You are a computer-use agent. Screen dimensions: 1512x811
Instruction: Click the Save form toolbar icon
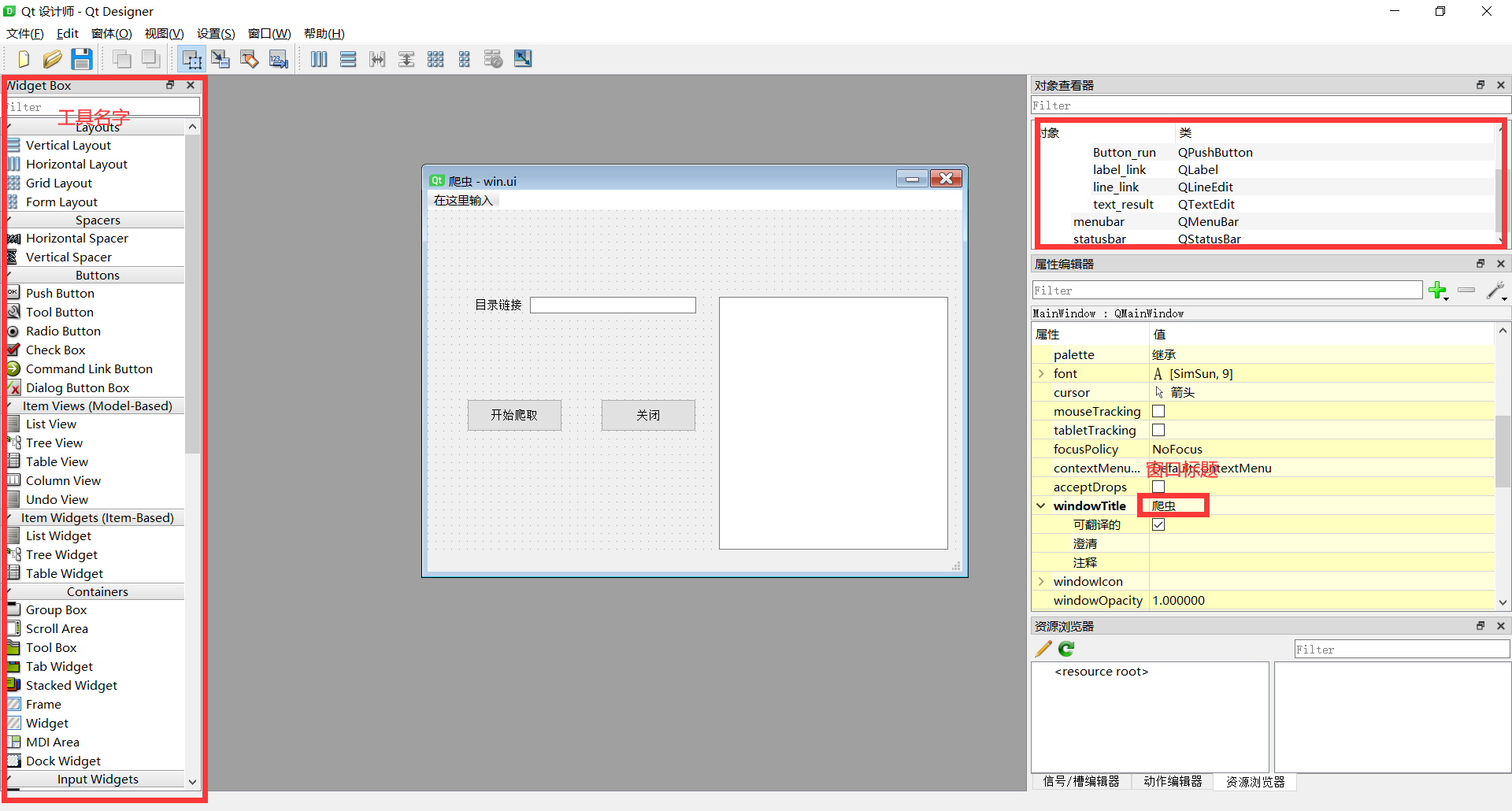(82, 59)
